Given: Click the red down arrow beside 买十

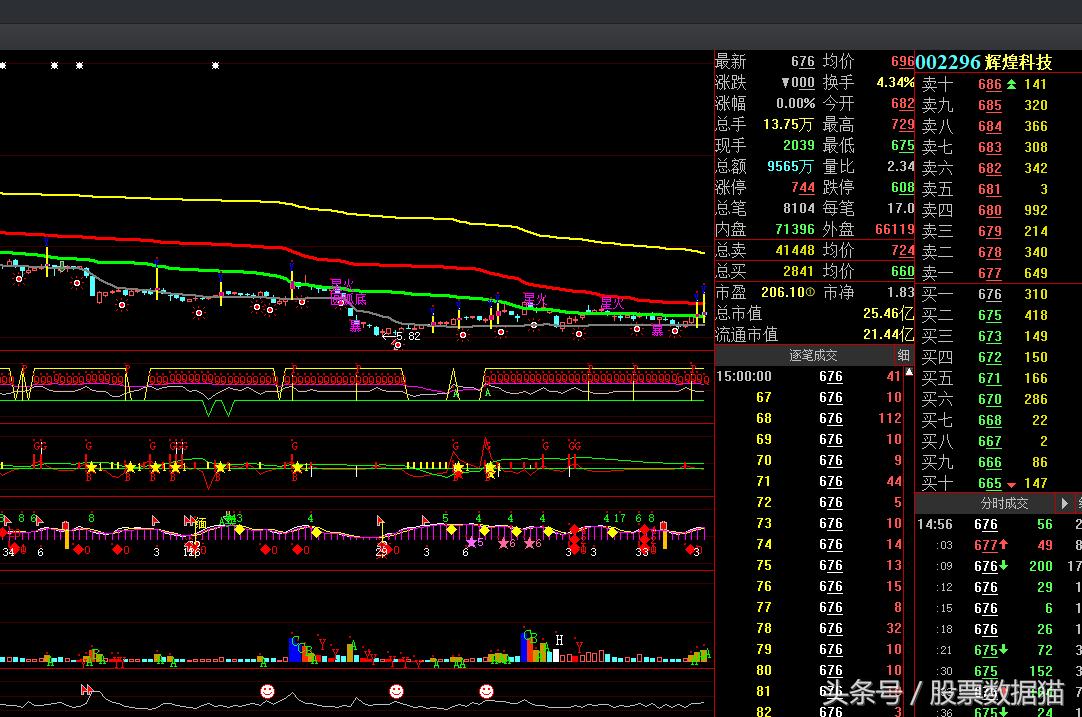Looking at the screenshot, I should (x=1011, y=484).
